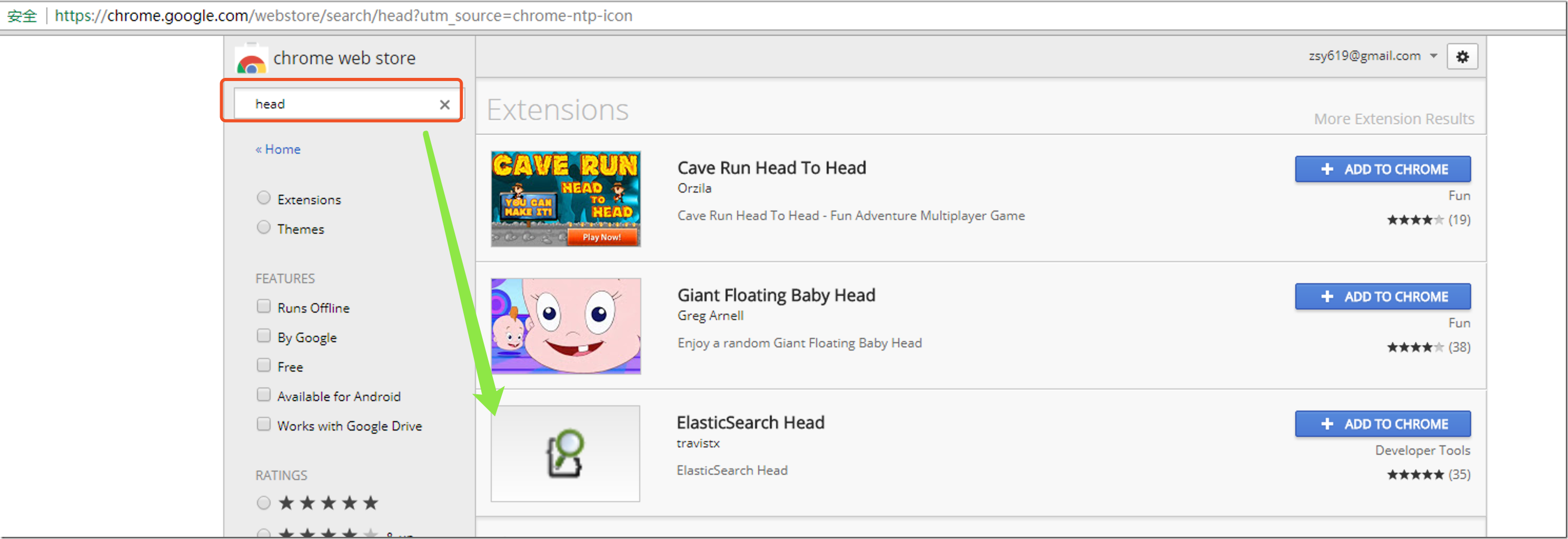Select the five-star rating radio button

(263, 503)
